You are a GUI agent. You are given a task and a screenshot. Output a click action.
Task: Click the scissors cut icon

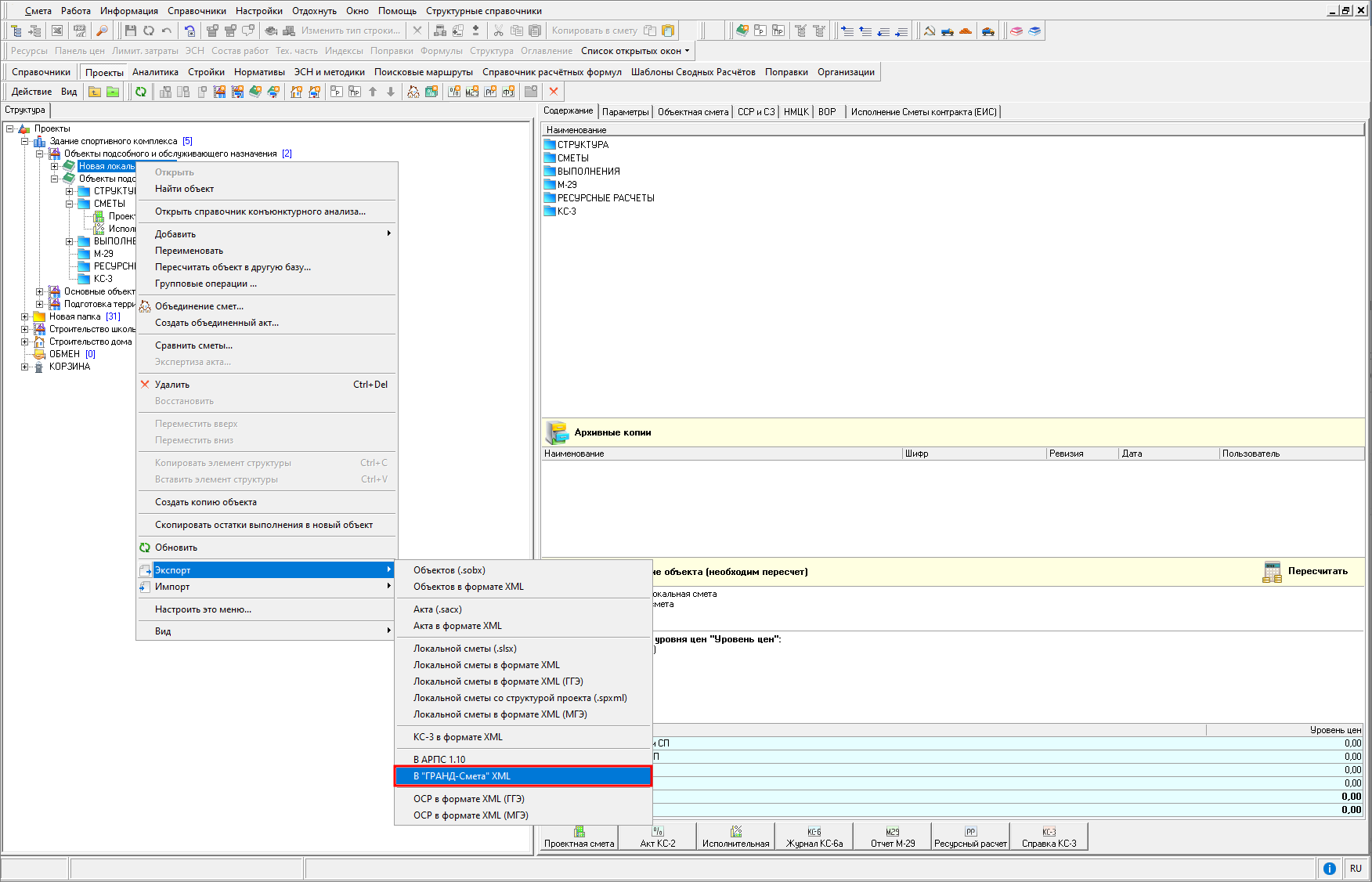498,31
